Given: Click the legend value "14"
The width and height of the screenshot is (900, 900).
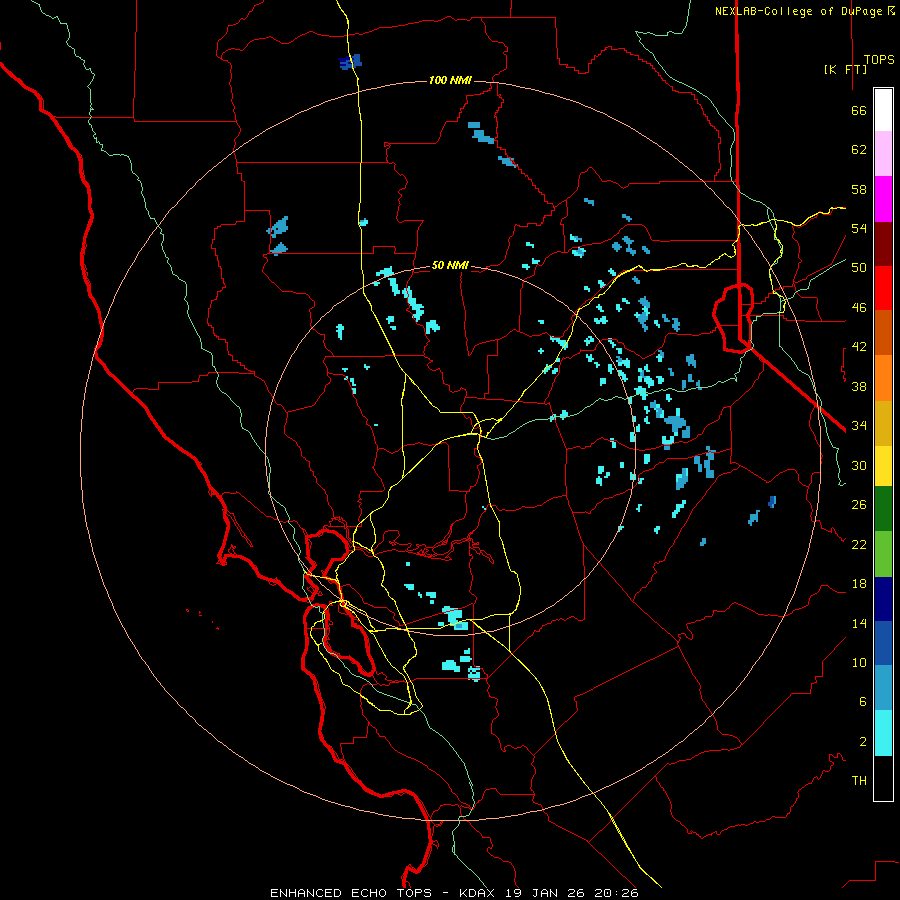Looking at the screenshot, I should pyautogui.click(x=859, y=624).
